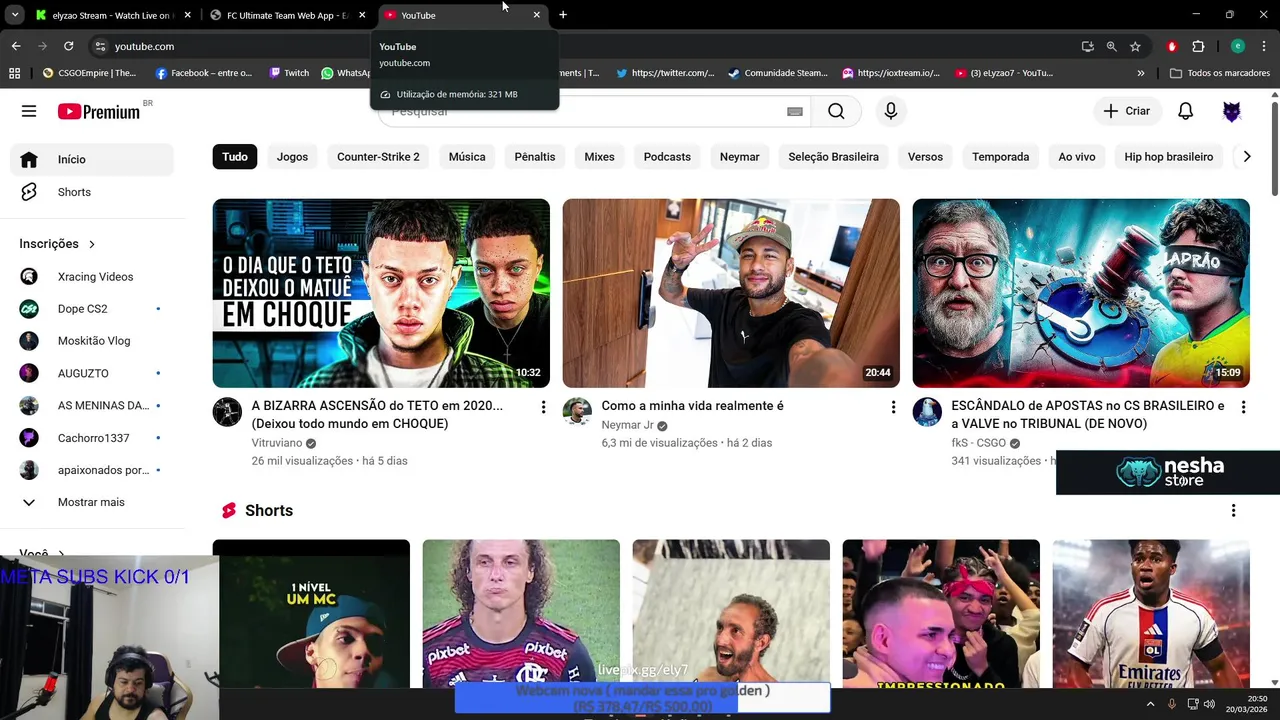Open Neymar selfie video thumbnail
This screenshot has width=1280, height=720.
(x=731, y=293)
